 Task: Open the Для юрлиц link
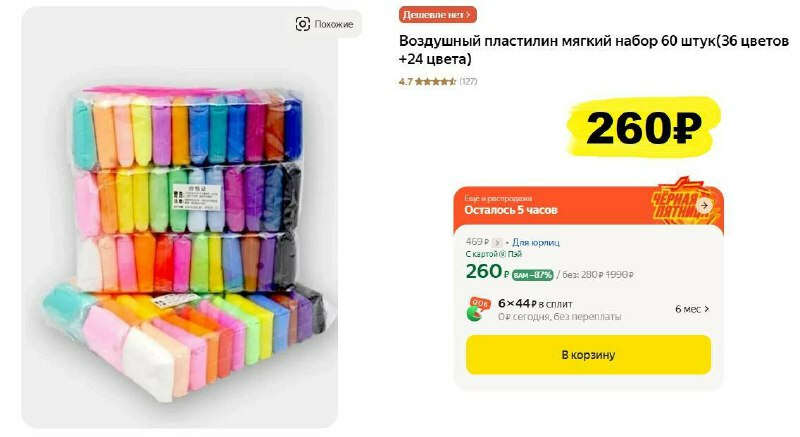click(536, 243)
